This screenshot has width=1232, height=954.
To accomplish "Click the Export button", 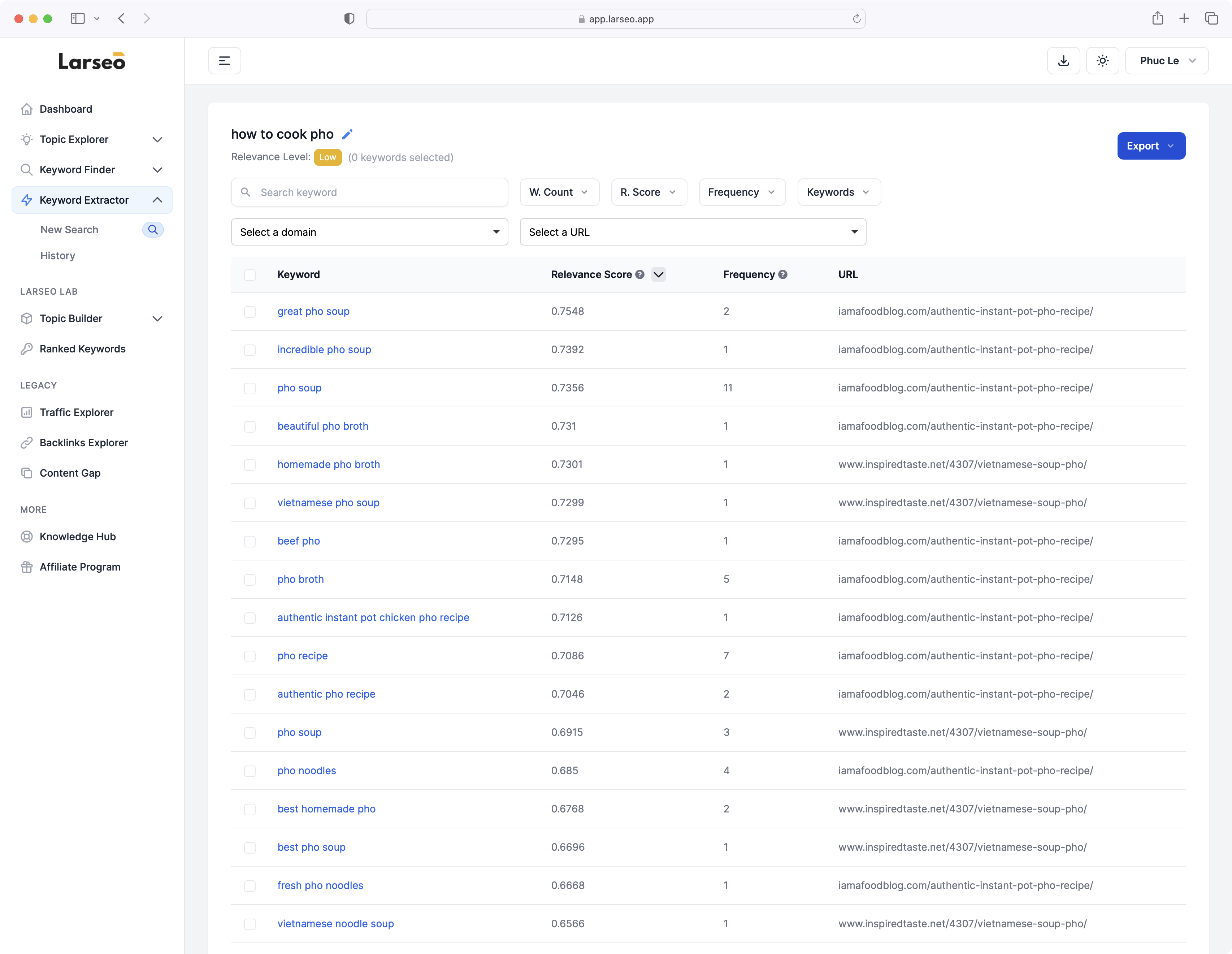I will point(1151,146).
